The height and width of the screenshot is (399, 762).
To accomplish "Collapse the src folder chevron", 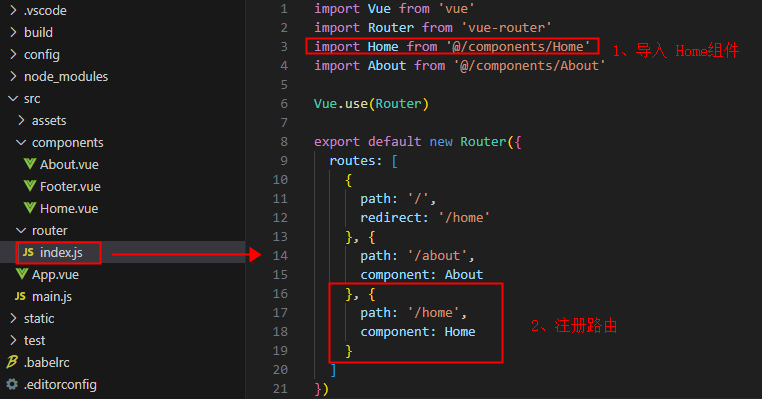I will pos(13,98).
